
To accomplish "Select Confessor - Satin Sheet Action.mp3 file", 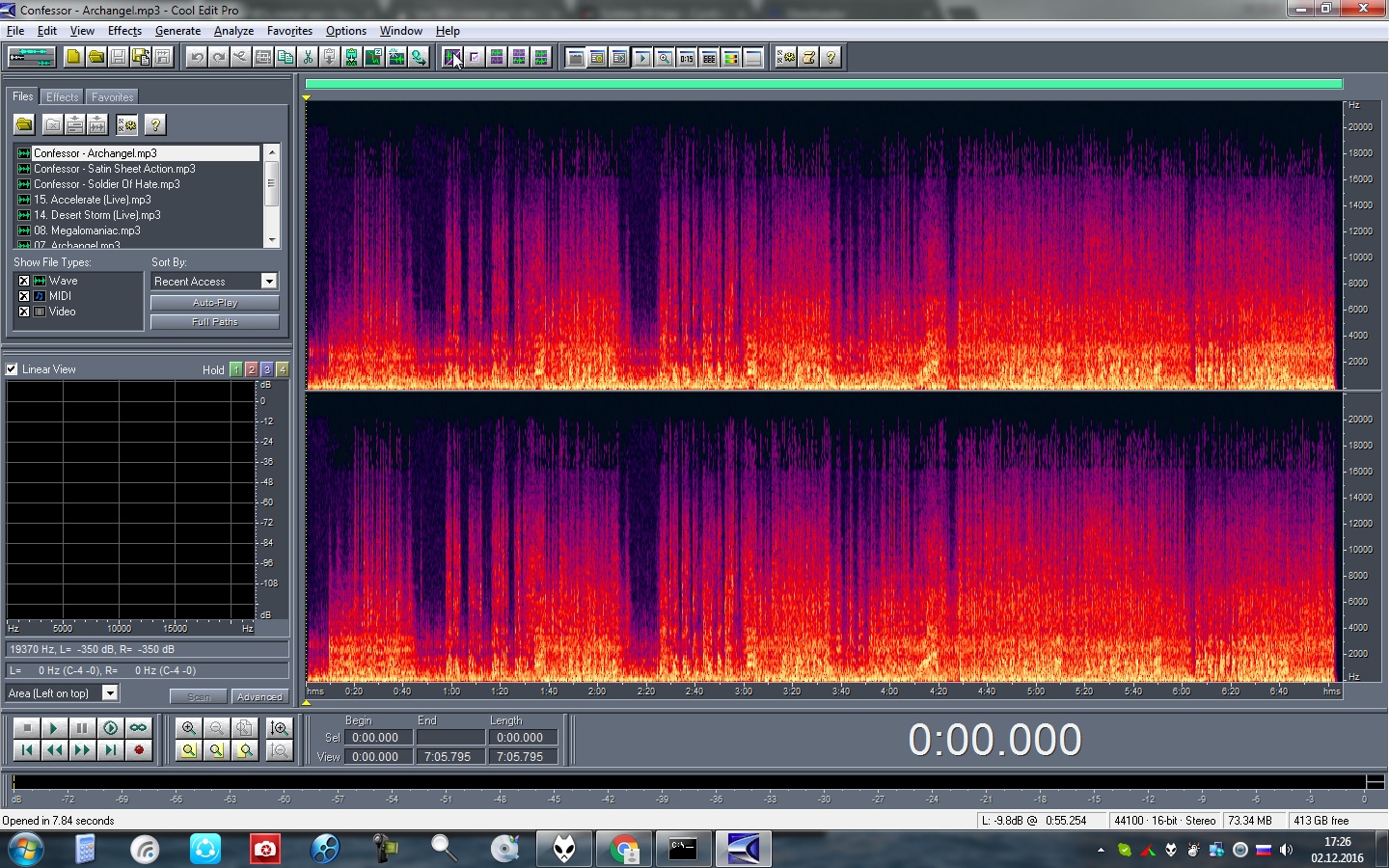I will coord(115,169).
